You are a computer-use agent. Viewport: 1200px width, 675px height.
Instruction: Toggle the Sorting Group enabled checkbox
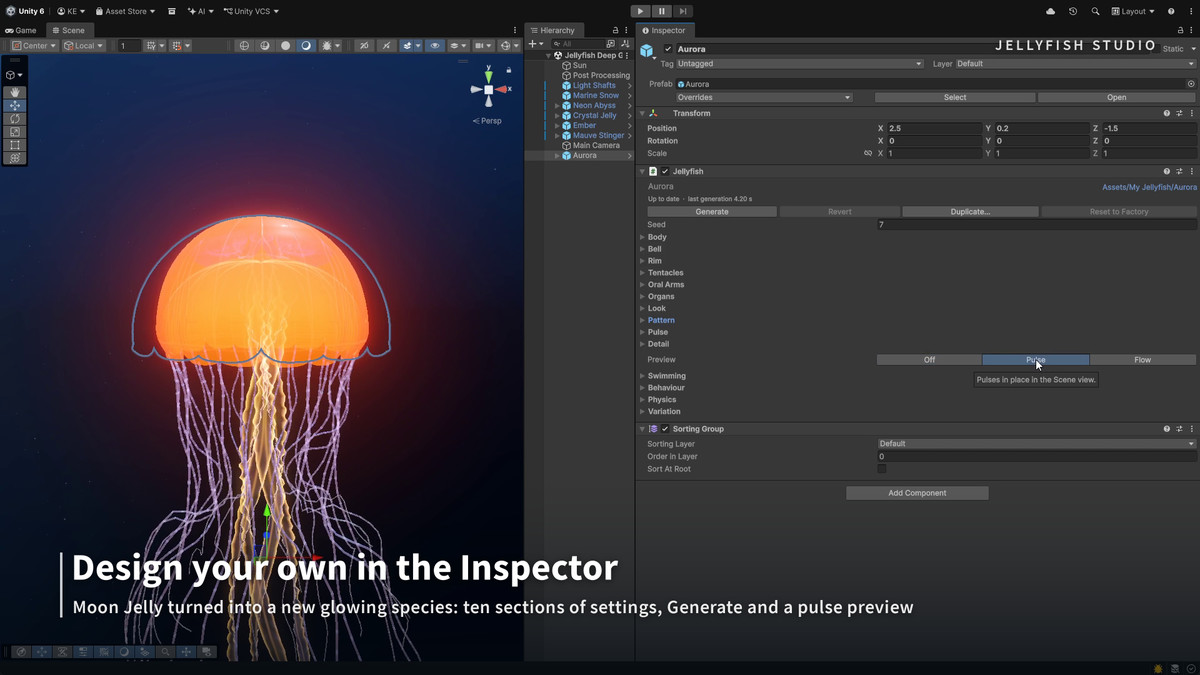click(665, 429)
